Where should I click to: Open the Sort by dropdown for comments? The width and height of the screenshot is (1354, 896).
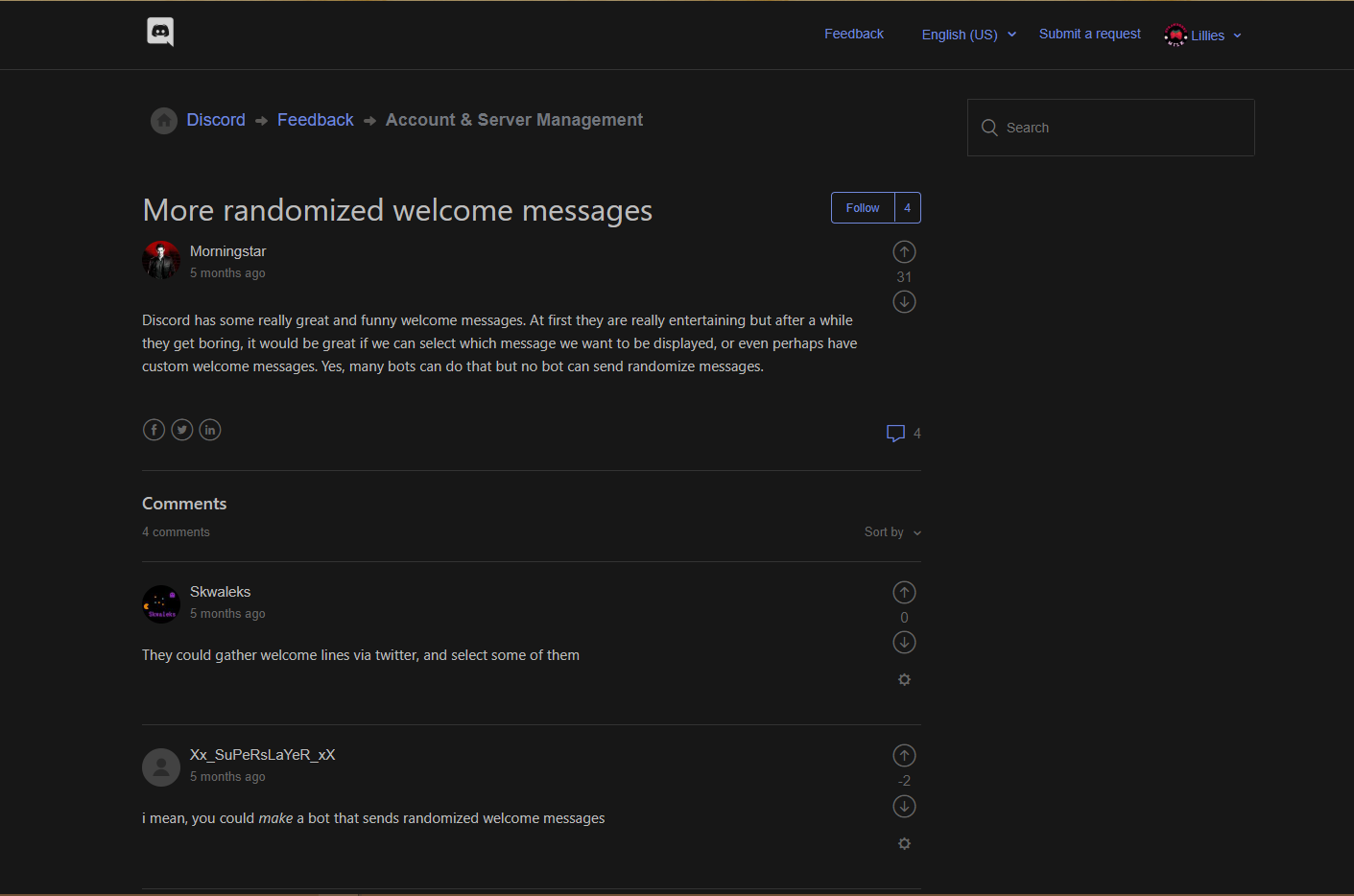pyautogui.click(x=891, y=531)
